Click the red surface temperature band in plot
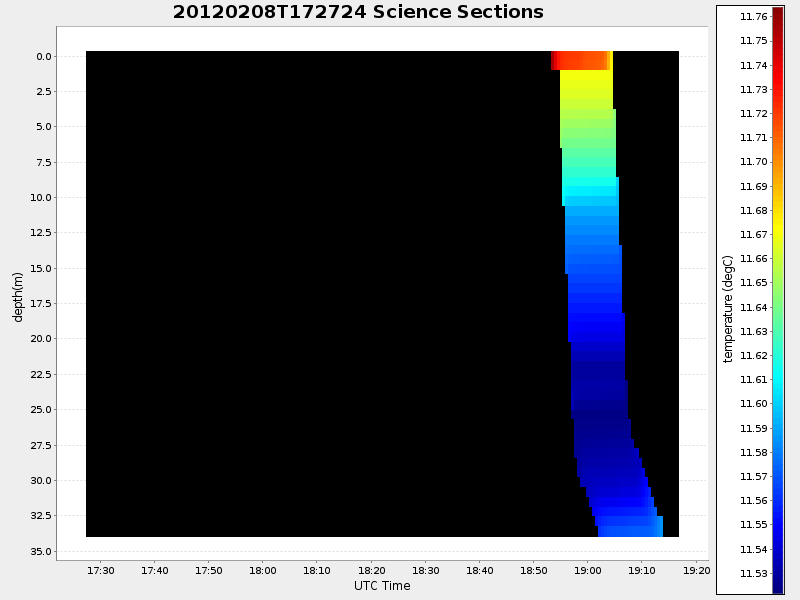Image resolution: width=800 pixels, height=600 pixels. coord(582,60)
